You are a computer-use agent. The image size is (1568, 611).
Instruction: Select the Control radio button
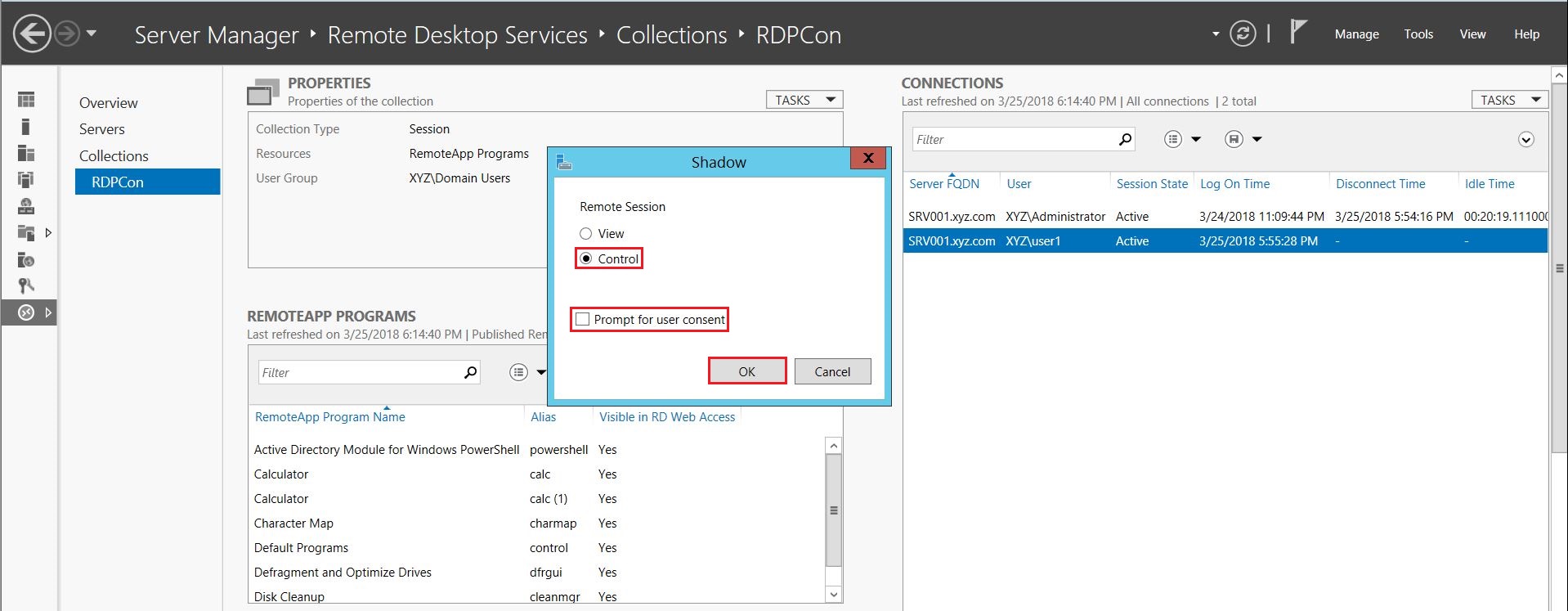coord(585,258)
